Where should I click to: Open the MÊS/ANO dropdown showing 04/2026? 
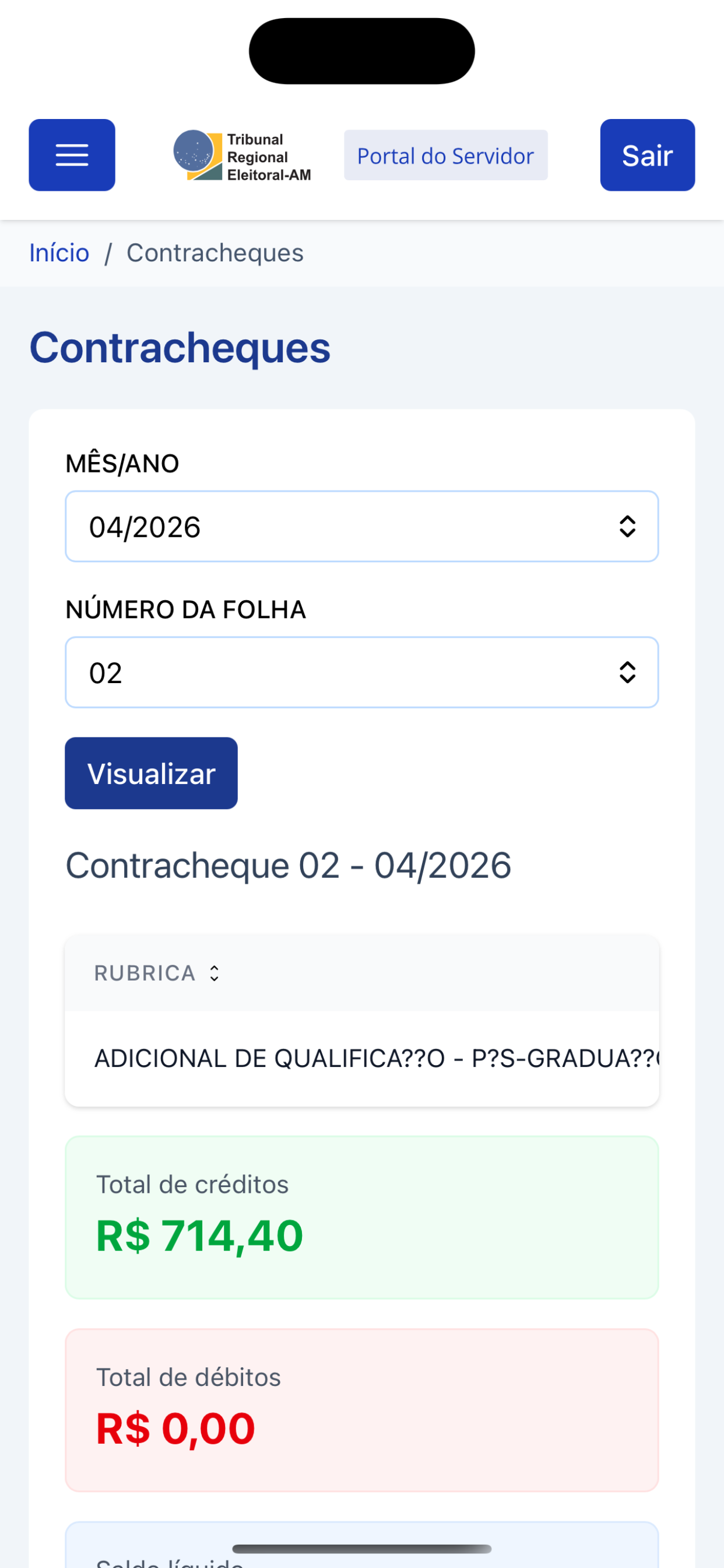coord(361,527)
